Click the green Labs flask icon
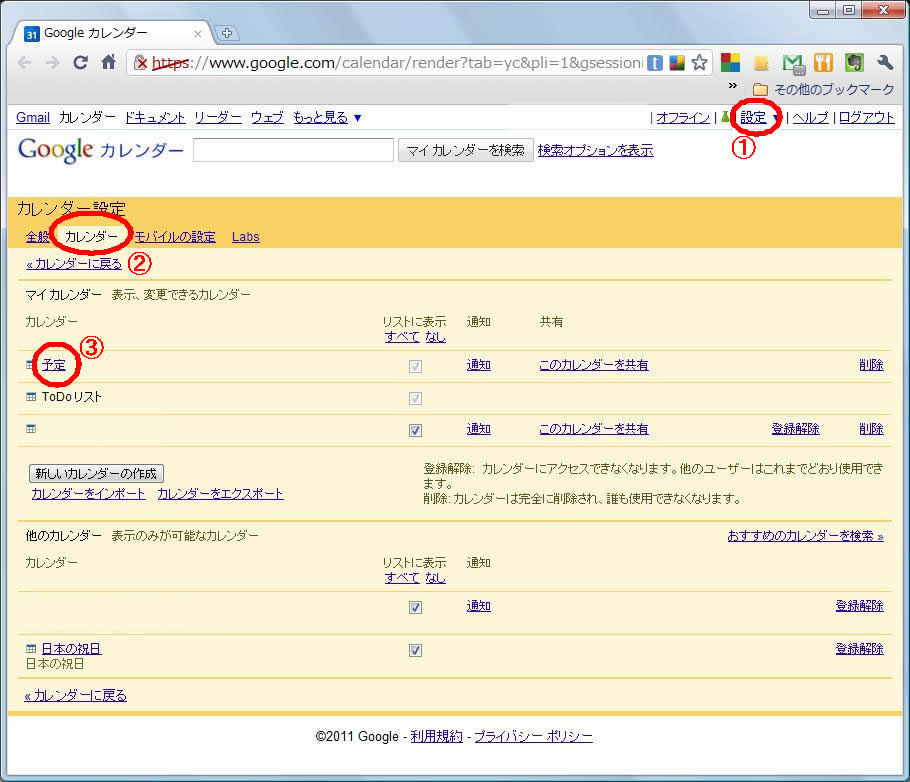The height and width of the screenshot is (782, 910). point(725,117)
